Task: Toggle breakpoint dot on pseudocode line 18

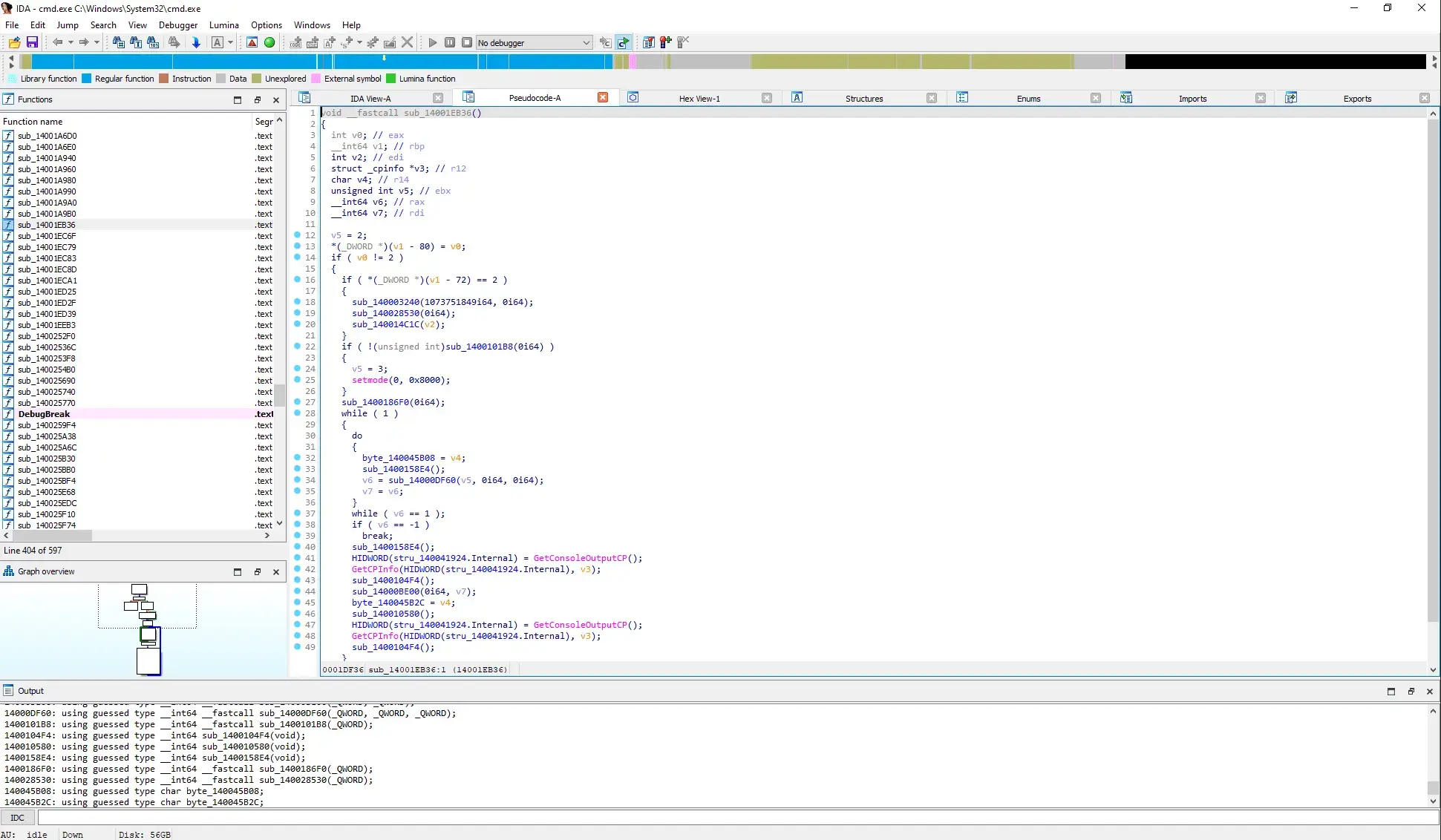Action: (297, 302)
